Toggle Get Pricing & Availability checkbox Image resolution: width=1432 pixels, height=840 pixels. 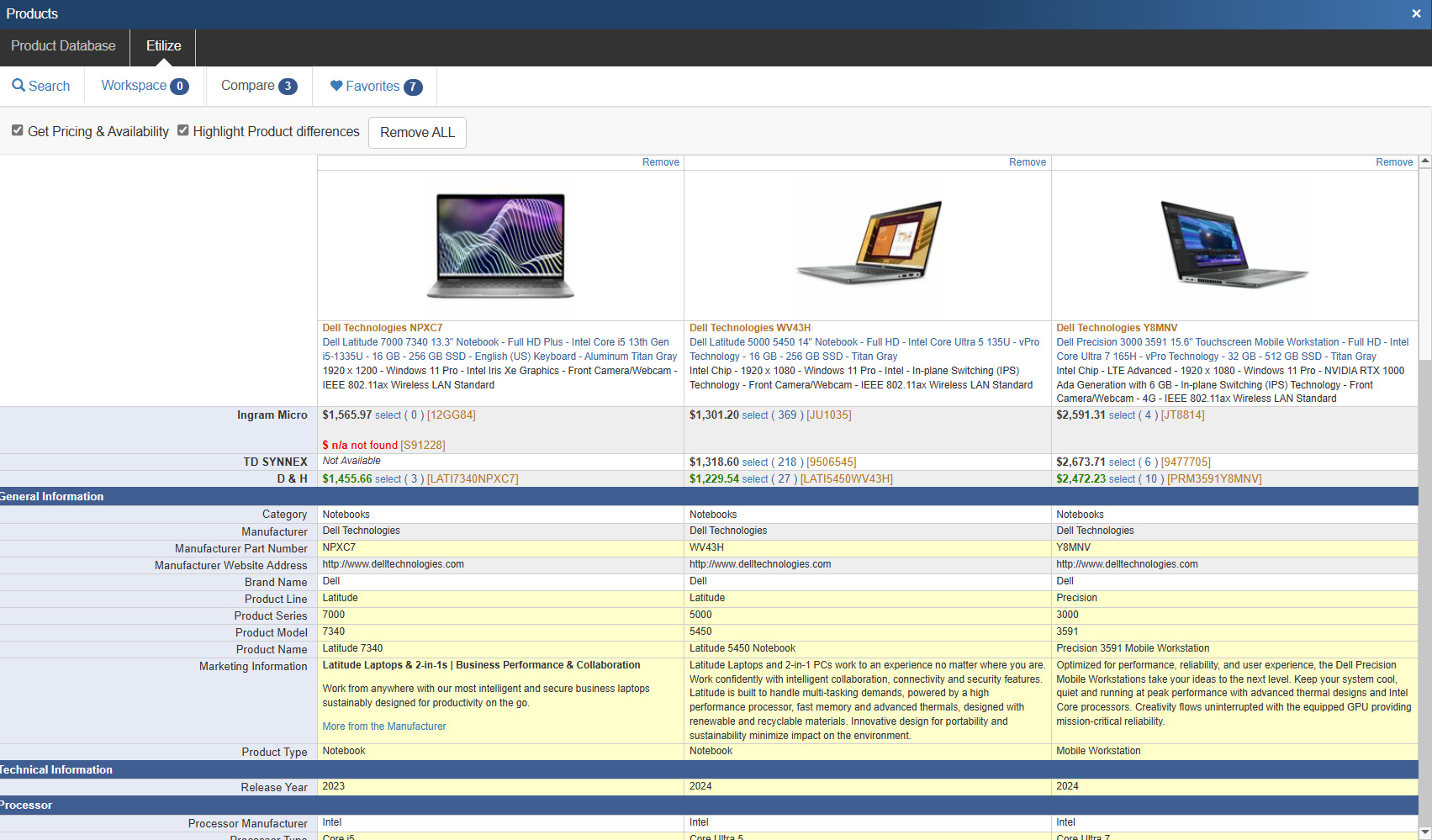coord(18,130)
